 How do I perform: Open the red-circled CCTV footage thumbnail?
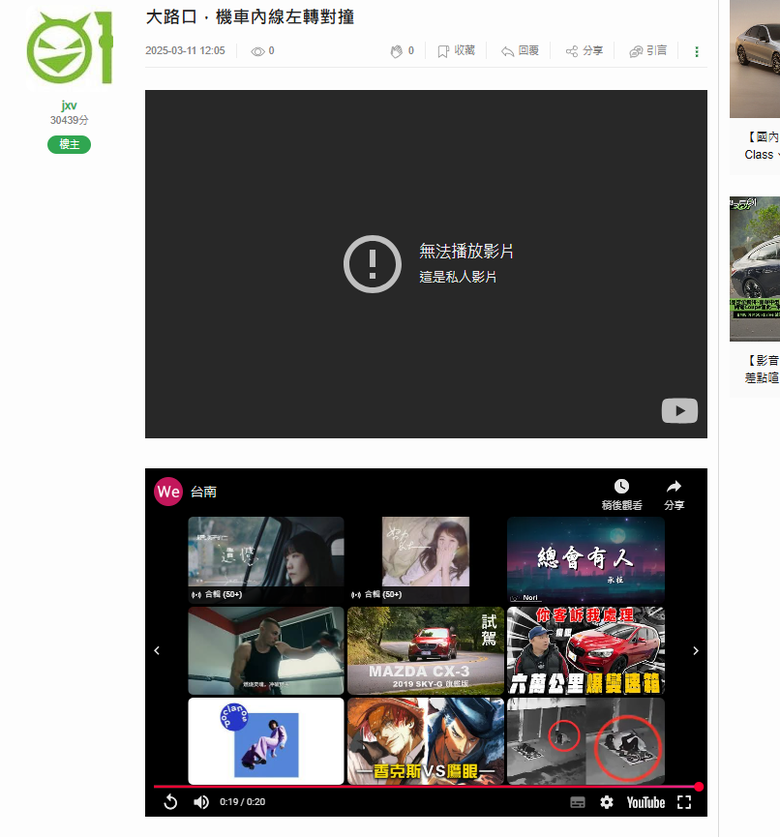pyautogui.click(x=586, y=741)
